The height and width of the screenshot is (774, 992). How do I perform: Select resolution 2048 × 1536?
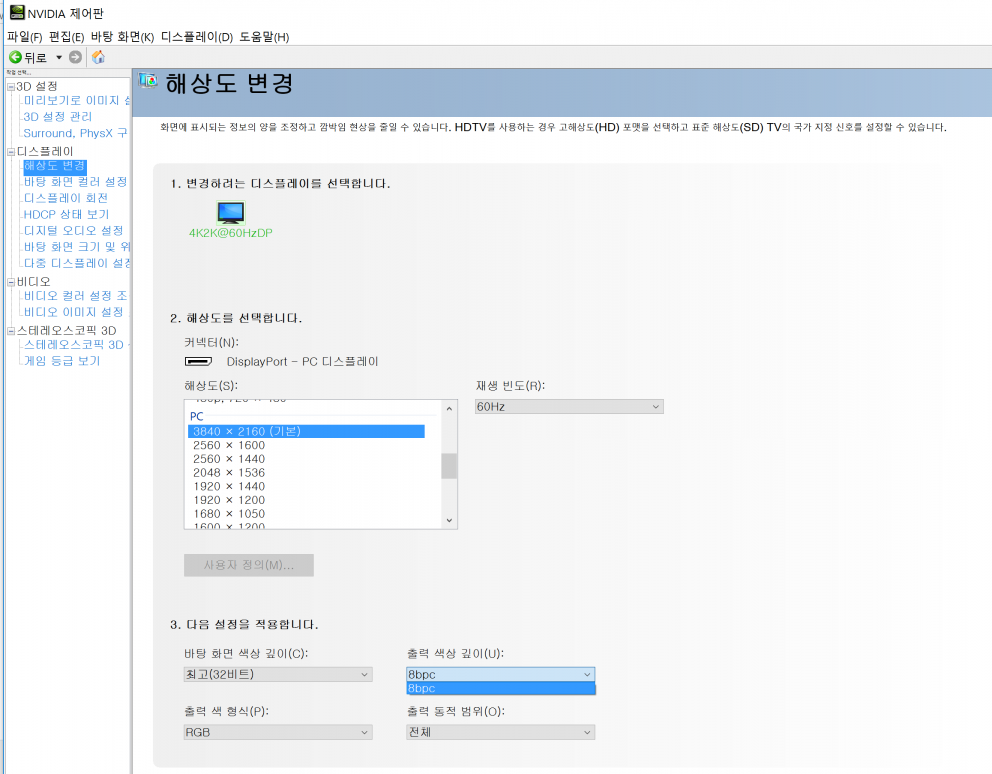point(229,473)
